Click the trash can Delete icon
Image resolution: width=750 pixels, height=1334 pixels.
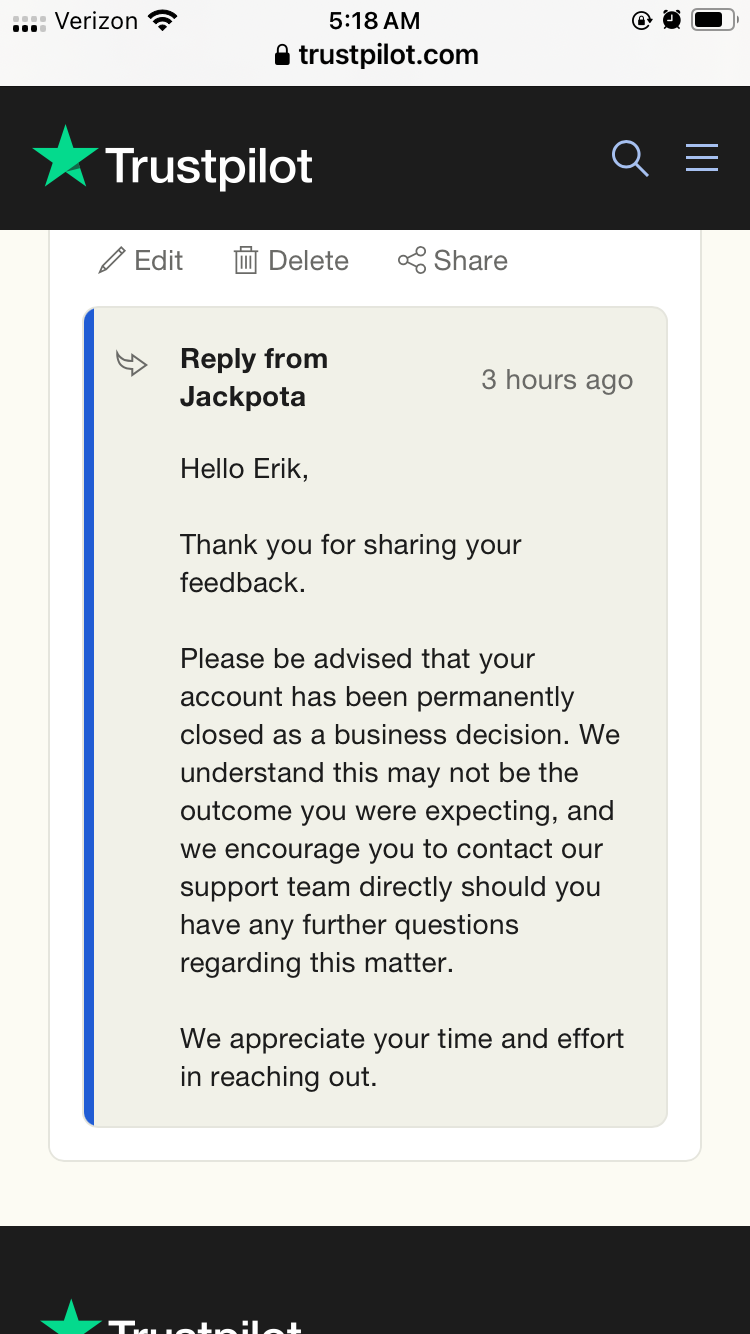246,260
